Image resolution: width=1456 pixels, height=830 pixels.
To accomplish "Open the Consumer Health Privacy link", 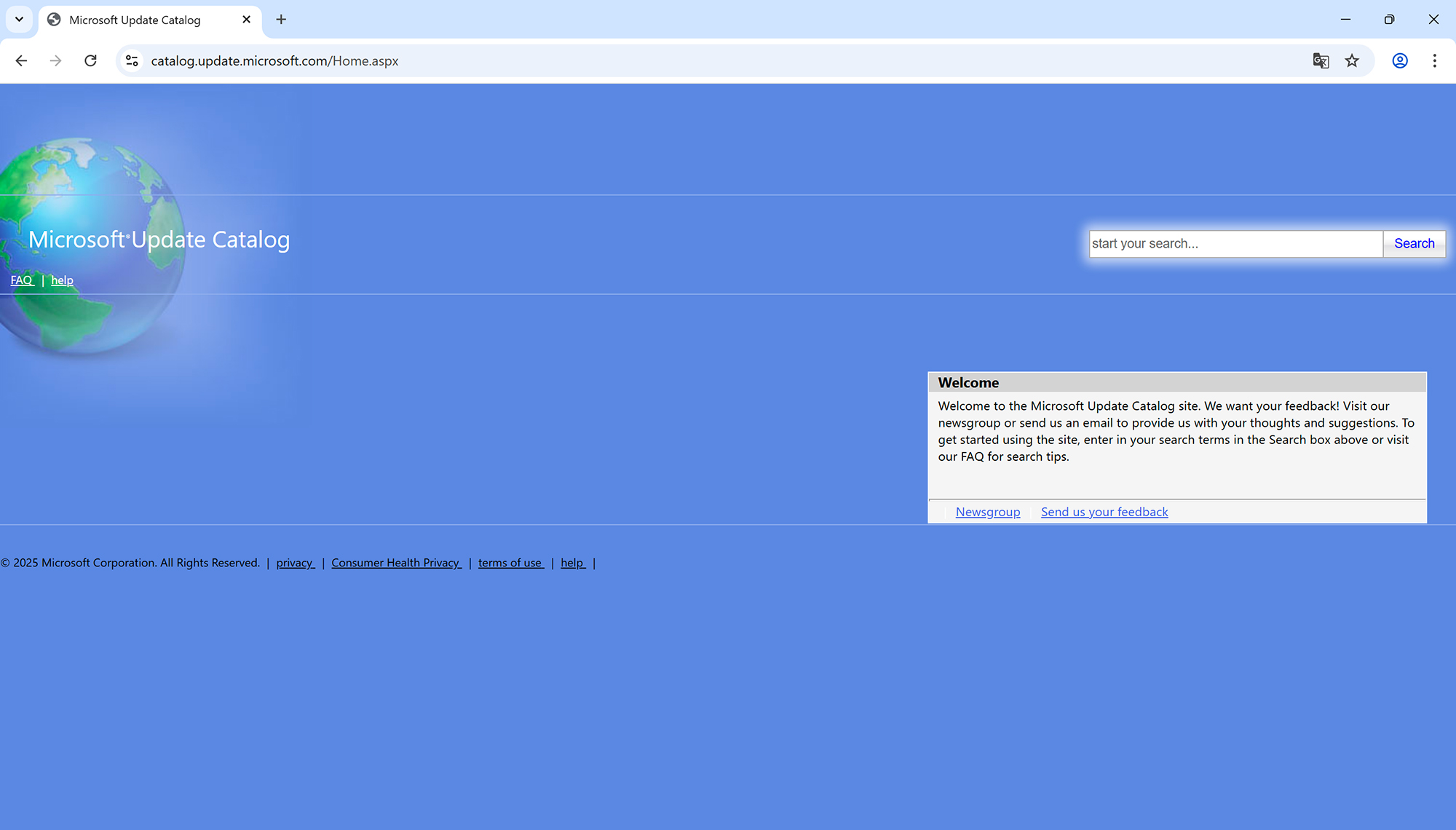I will [x=396, y=563].
